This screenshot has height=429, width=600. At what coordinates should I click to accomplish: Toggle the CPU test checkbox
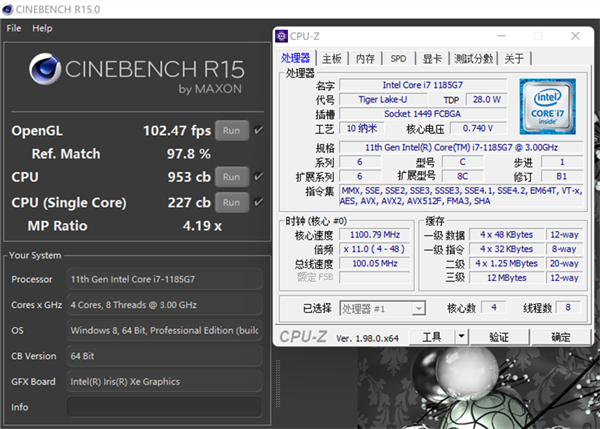258,177
